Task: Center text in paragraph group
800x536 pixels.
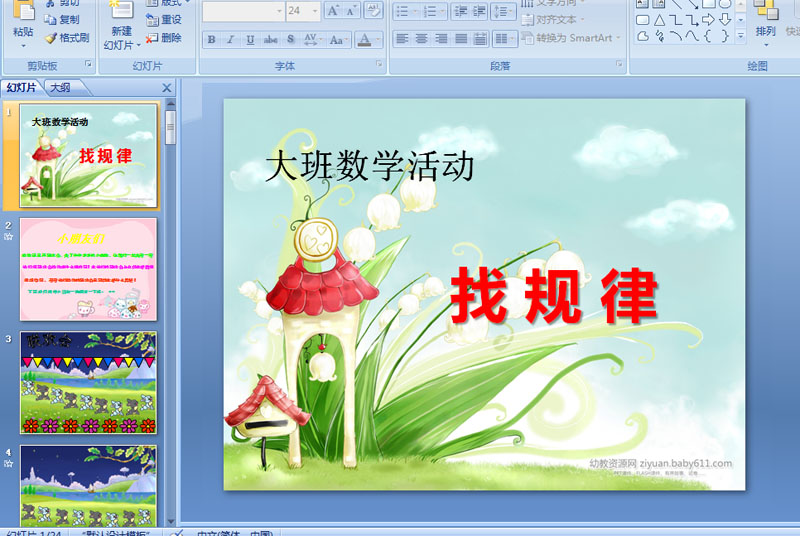Action: [x=421, y=39]
